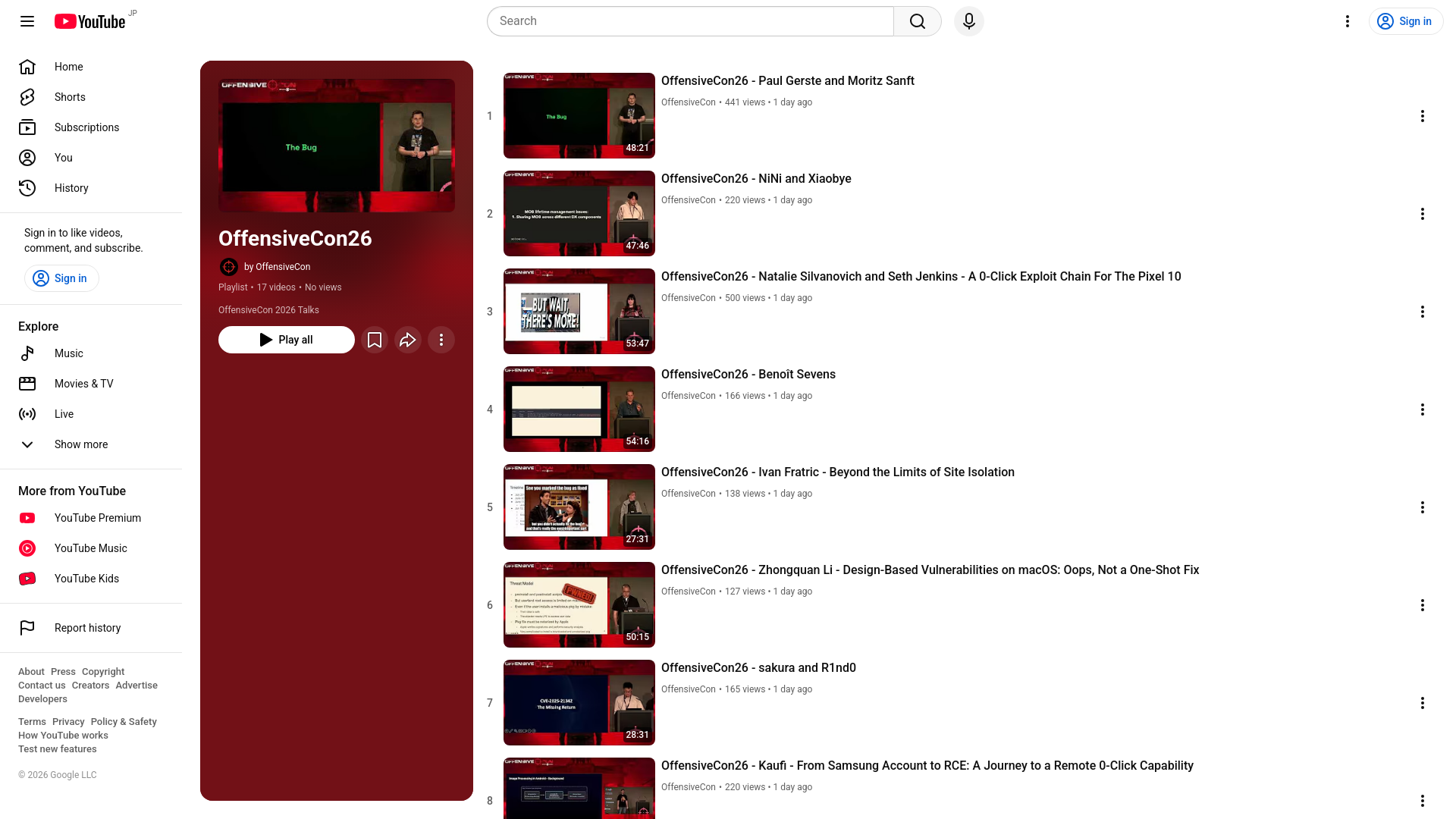Image resolution: width=1456 pixels, height=819 pixels.
Task: Focus the Search input field
Action: click(x=690, y=21)
